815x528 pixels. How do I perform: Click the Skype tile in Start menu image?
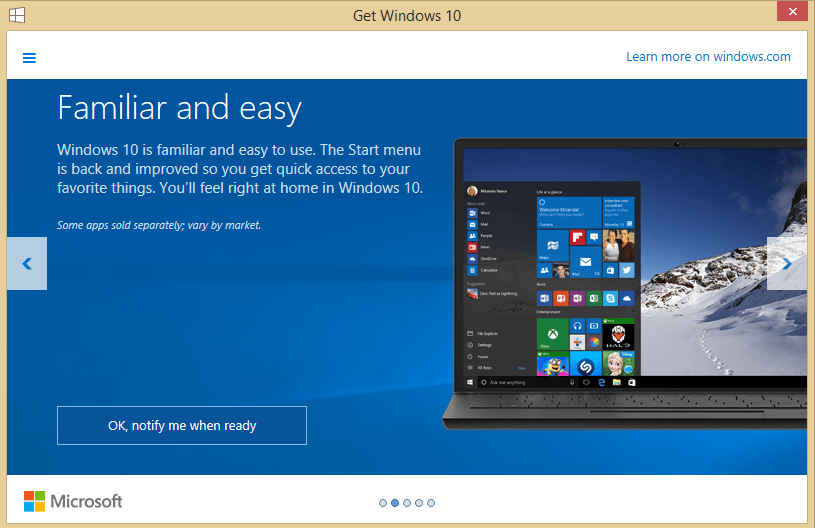[609, 298]
